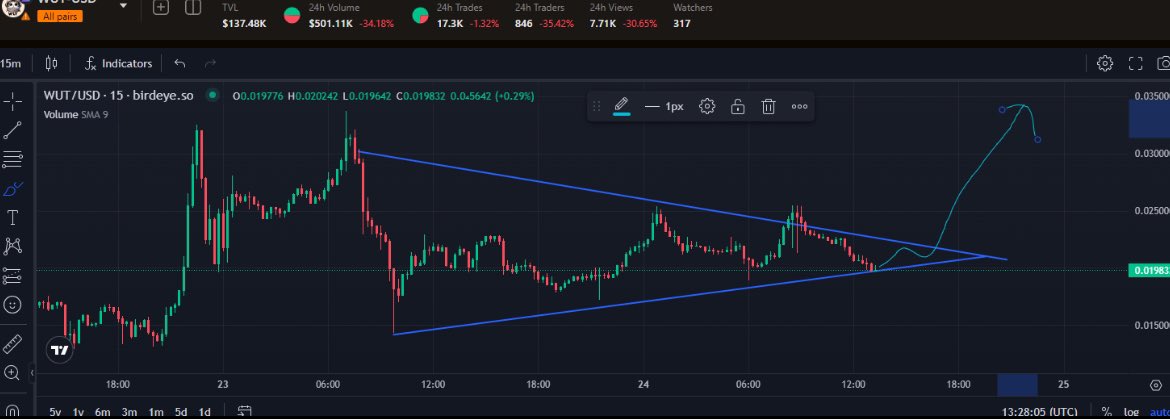Expand the token pair dropdown arrow
The image size is (1170, 419).
[124, 6]
